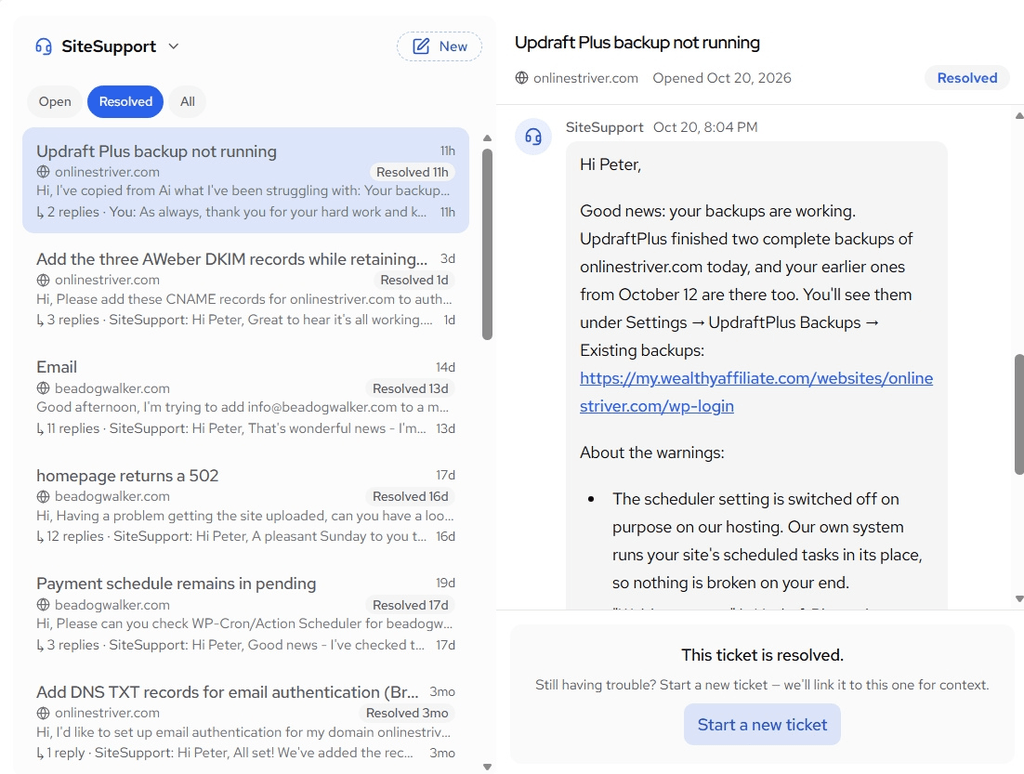Click conversation scrollbar down arrow
1024x774 pixels.
1019,598
